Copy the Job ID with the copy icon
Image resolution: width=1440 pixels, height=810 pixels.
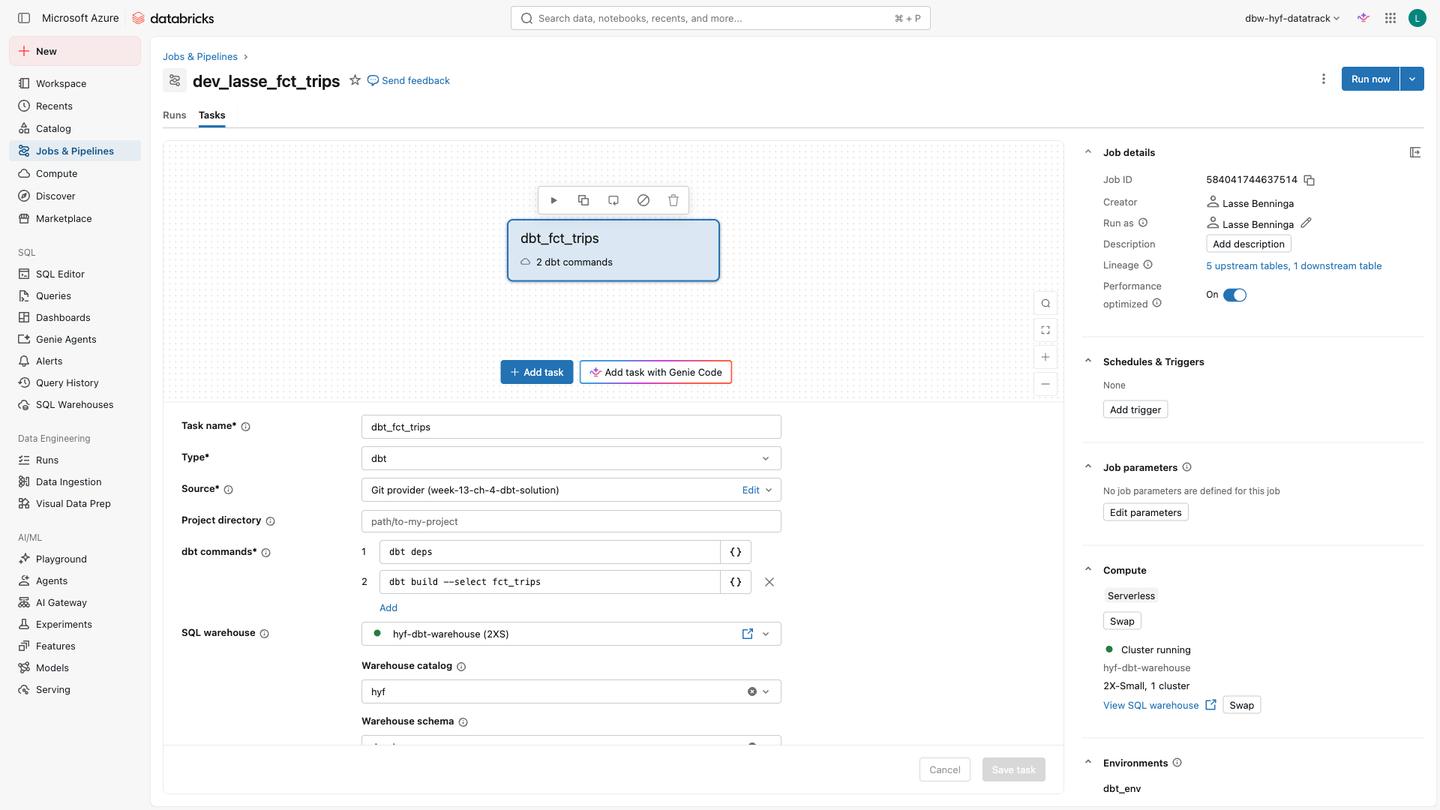pyautogui.click(x=1309, y=180)
